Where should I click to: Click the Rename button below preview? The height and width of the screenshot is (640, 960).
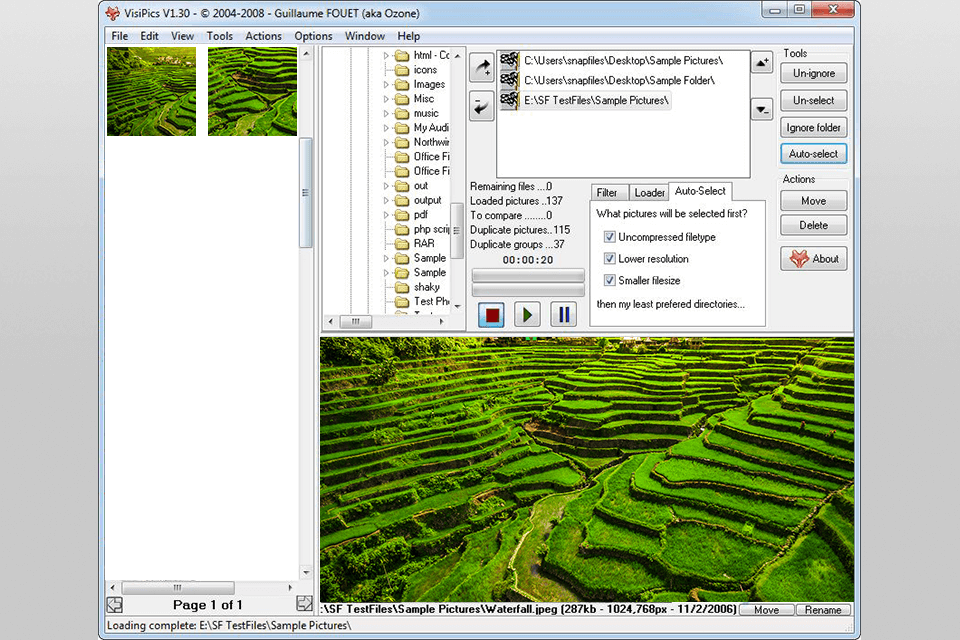point(824,610)
